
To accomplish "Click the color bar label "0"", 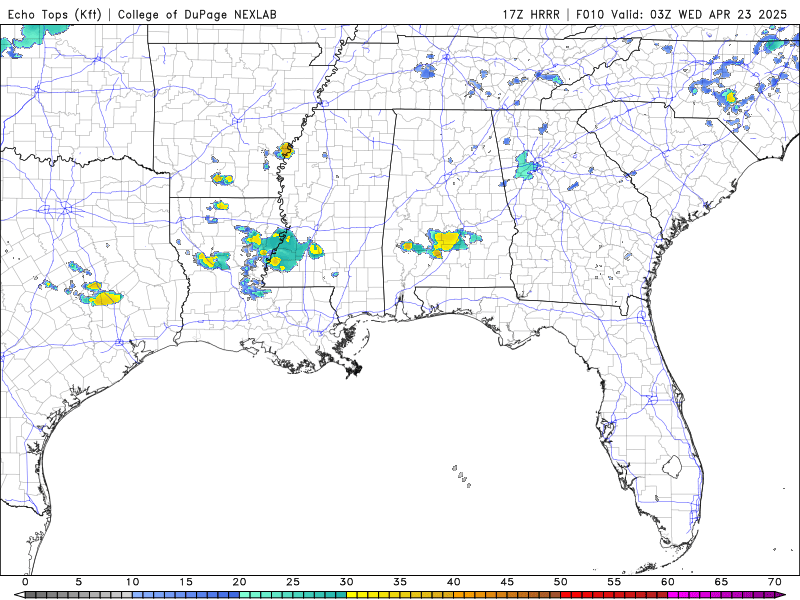I will click(26, 582).
